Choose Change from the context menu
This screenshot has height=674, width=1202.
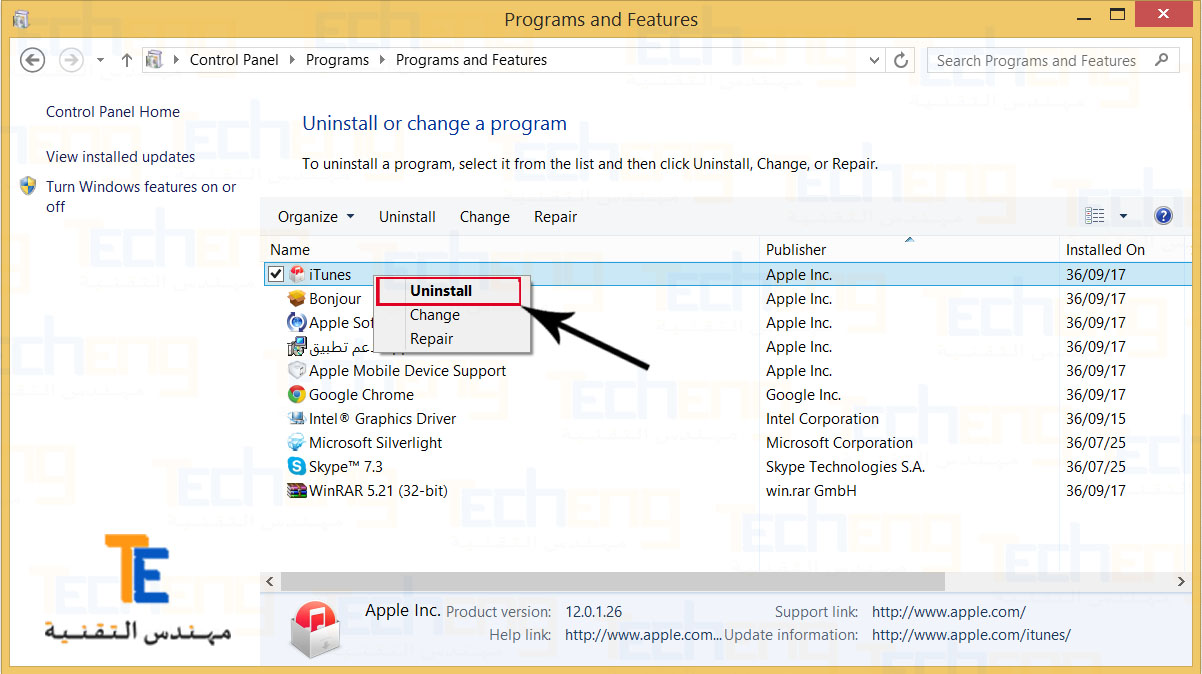[x=435, y=315]
